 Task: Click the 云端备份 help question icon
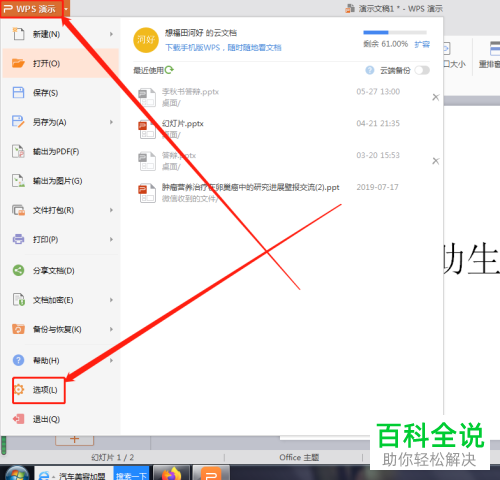click(x=369, y=70)
